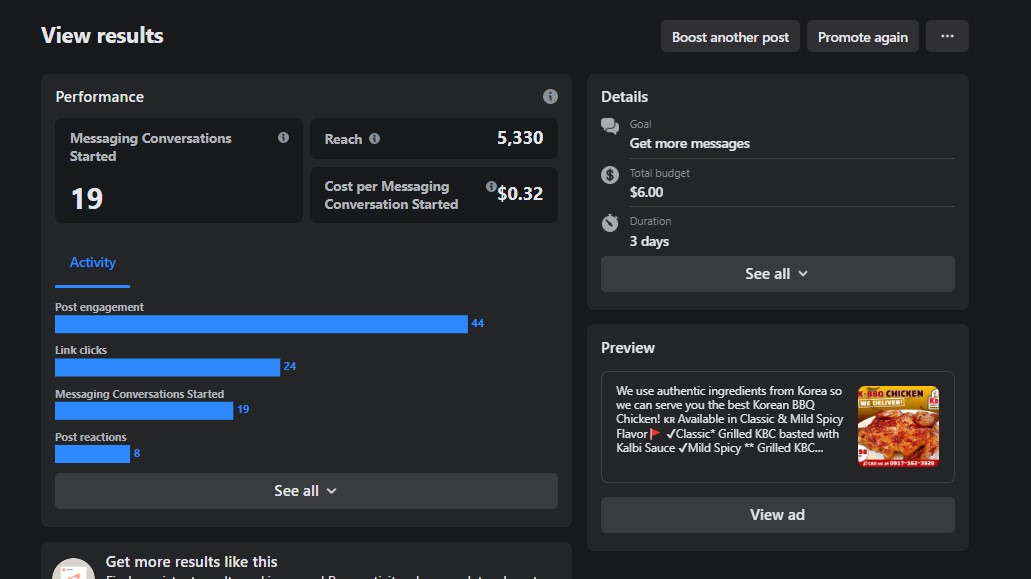Click the Messaging Conversations Started activity bar
Image resolution: width=1031 pixels, height=579 pixels.
(x=144, y=410)
